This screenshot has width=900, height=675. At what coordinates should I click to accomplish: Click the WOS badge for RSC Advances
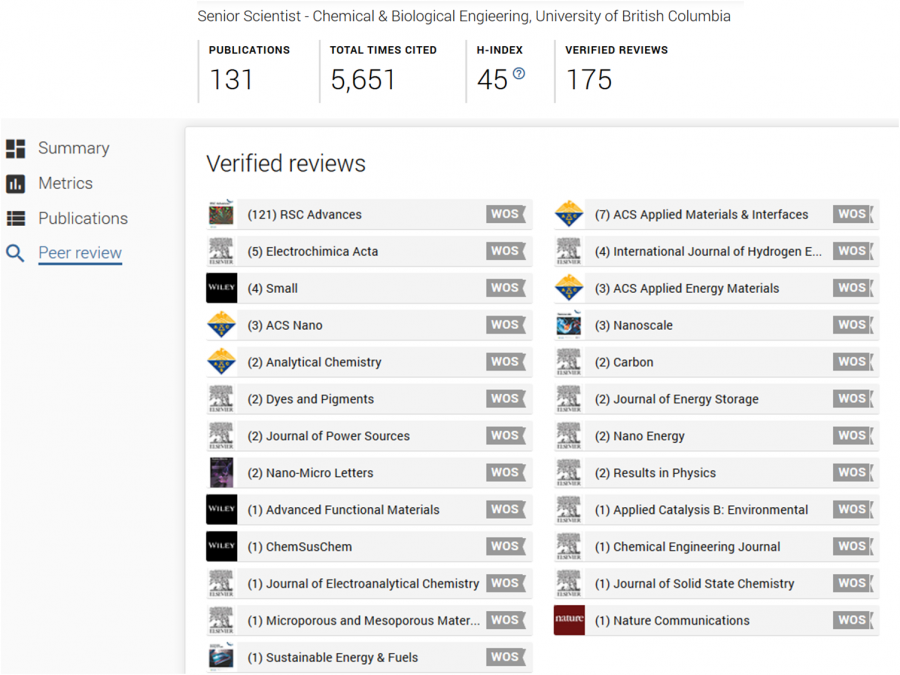coord(505,214)
